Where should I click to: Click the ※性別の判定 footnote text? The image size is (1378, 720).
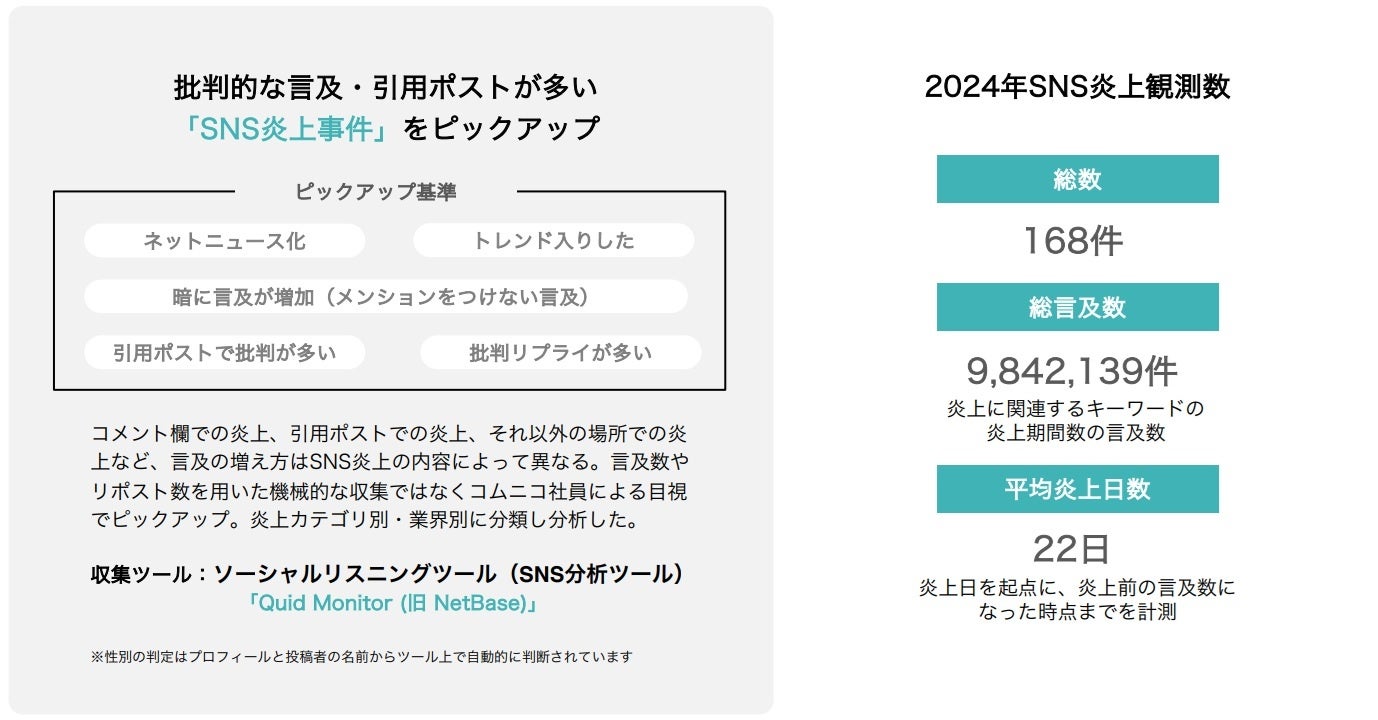pyautogui.click(x=361, y=657)
